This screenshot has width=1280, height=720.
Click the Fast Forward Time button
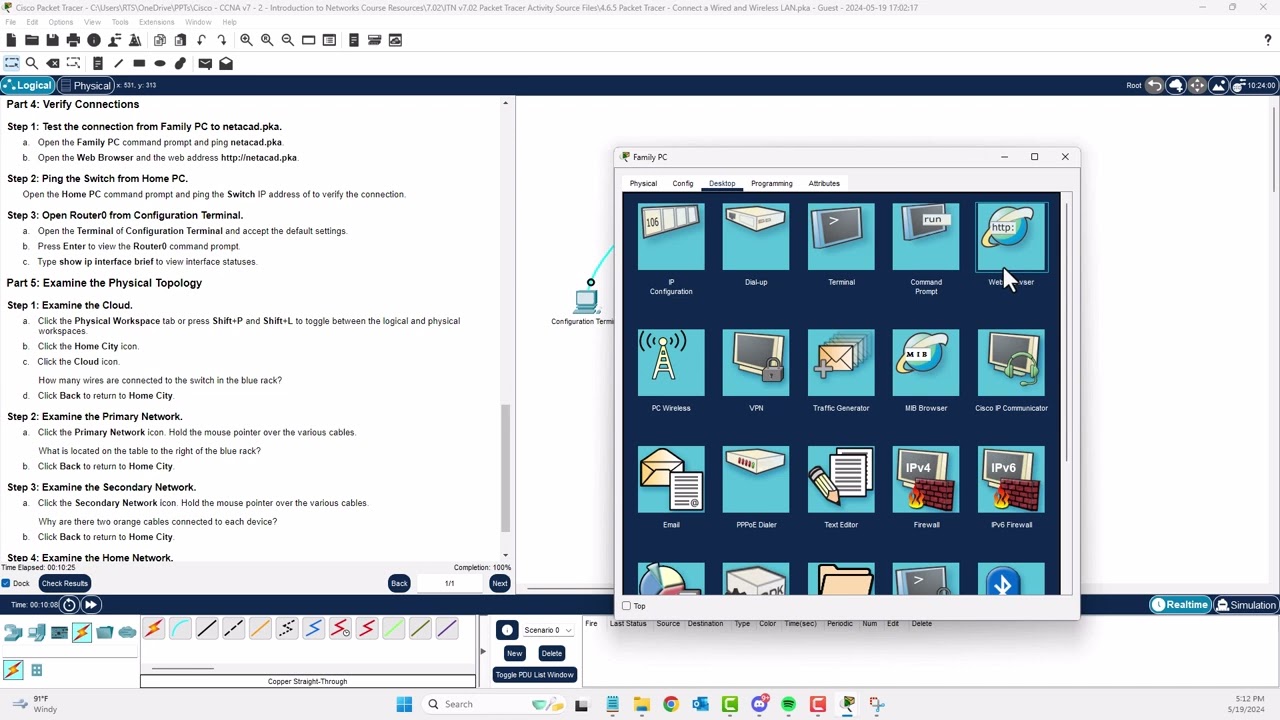coord(90,604)
